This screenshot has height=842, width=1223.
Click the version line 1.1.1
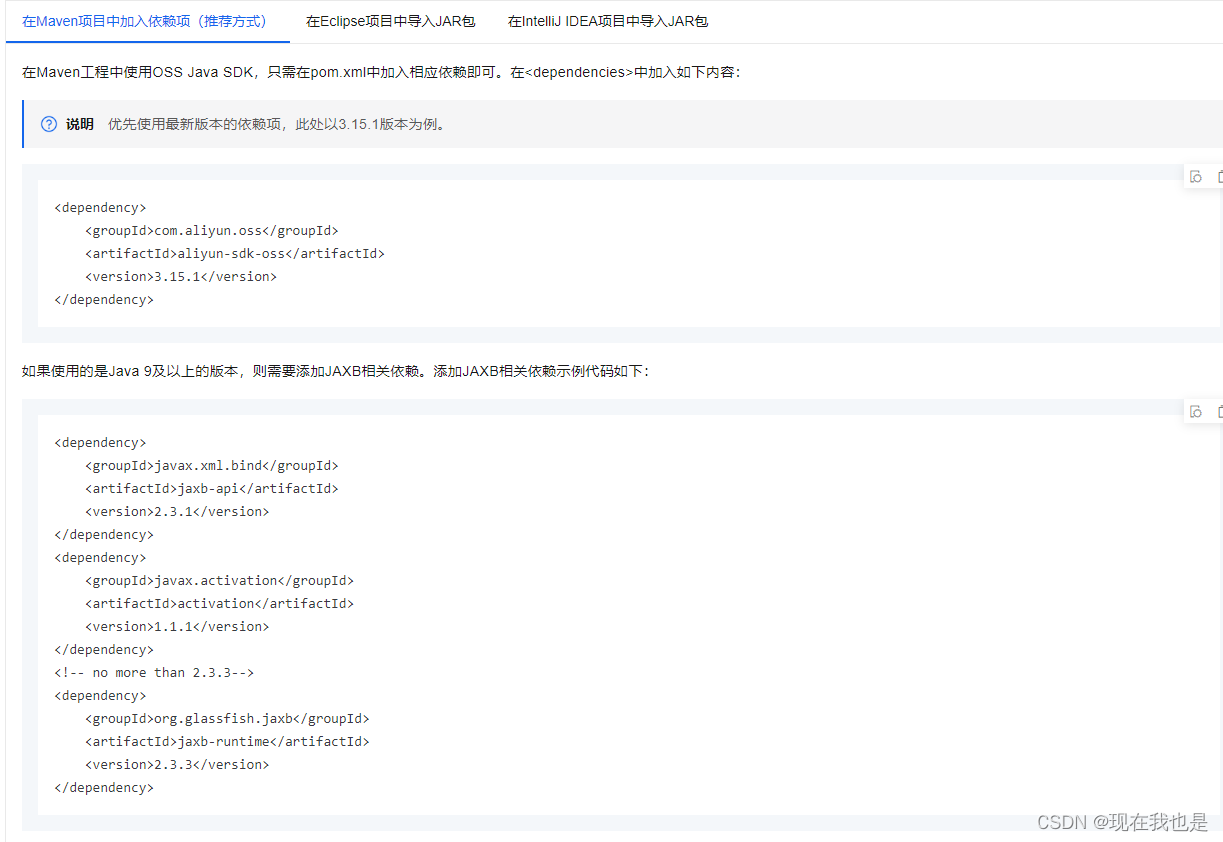click(x=177, y=626)
